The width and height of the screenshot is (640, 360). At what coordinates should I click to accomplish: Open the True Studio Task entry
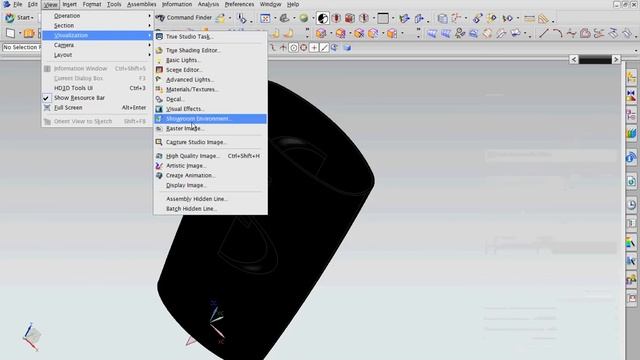pos(210,37)
